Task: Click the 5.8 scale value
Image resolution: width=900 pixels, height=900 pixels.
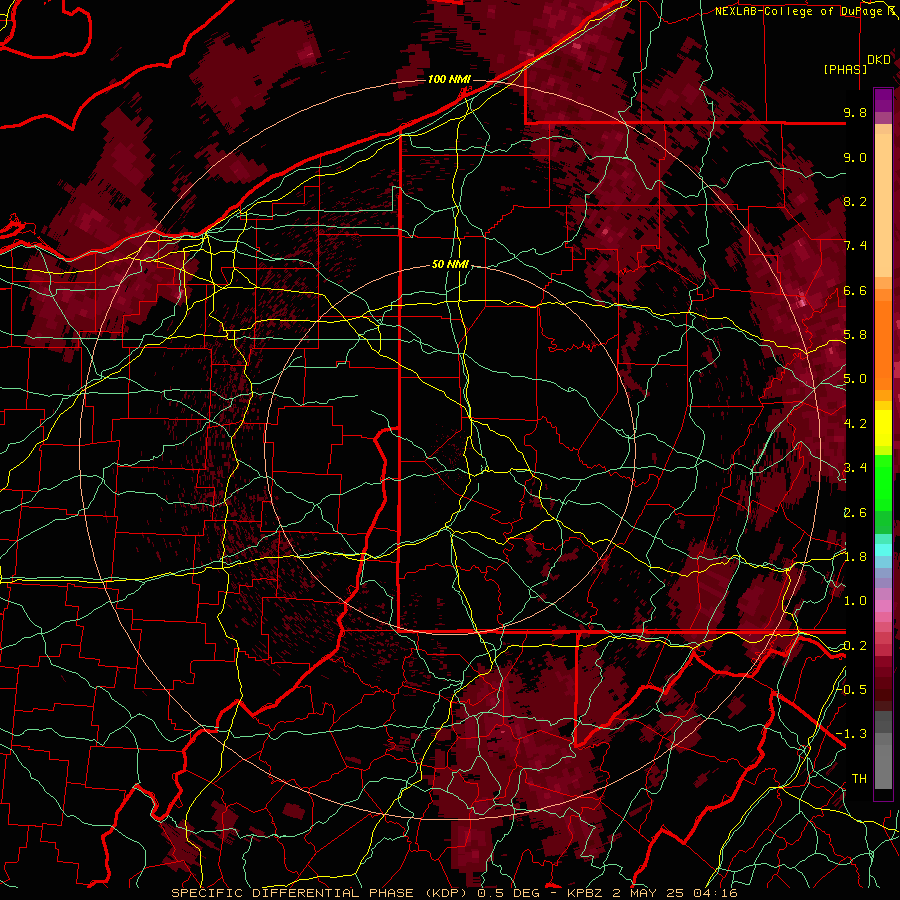Action: point(855,335)
